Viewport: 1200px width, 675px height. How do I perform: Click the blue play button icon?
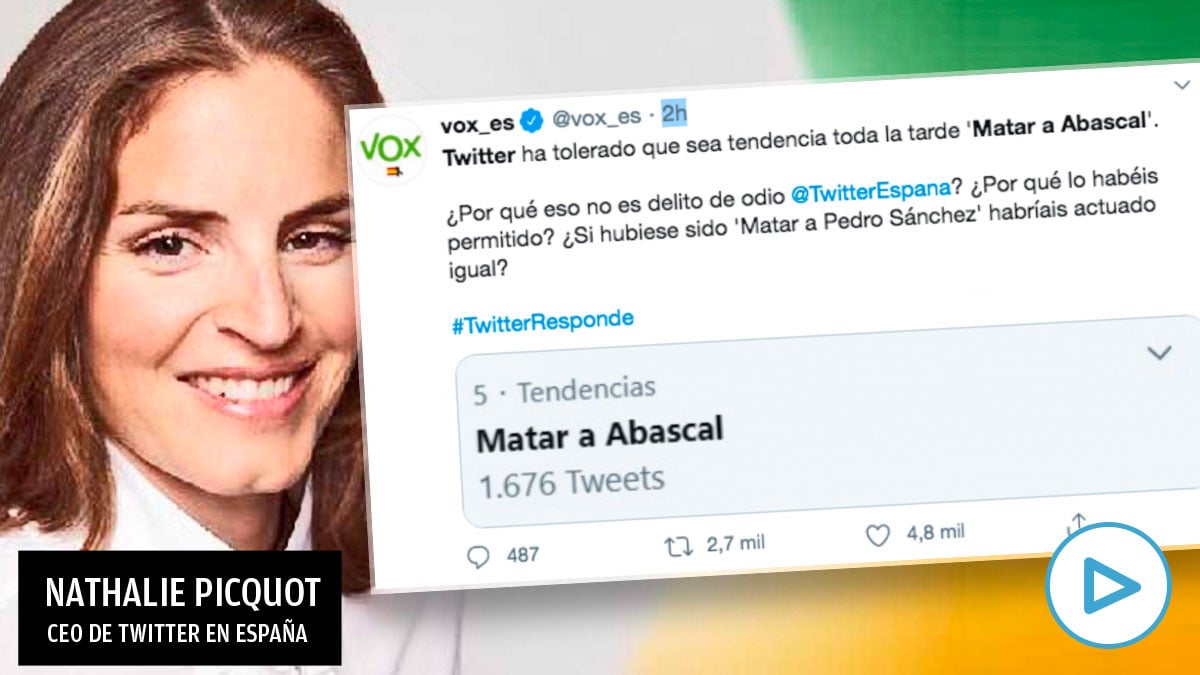click(x=1108, y=586)
